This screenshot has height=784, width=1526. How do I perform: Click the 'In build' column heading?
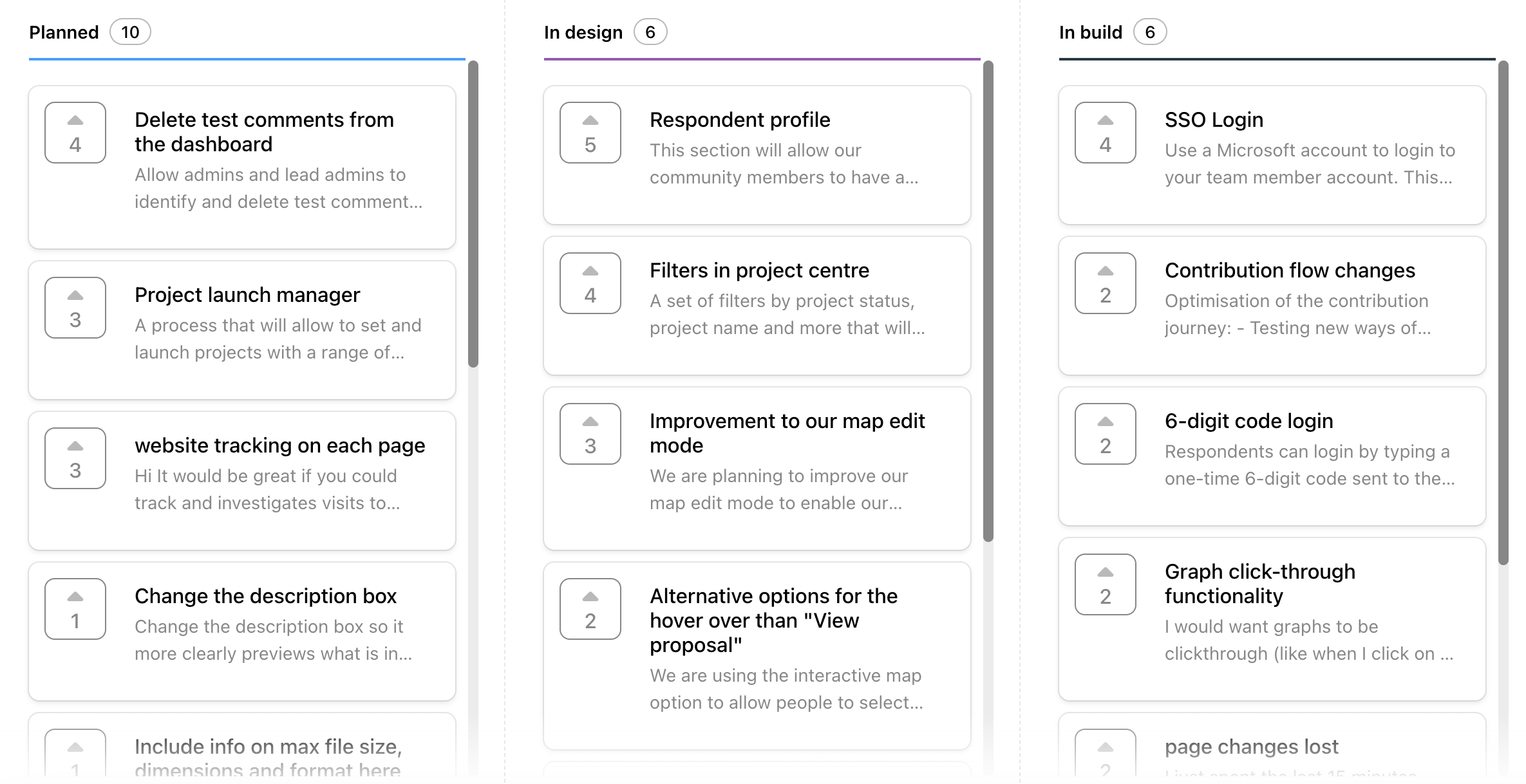(x=1090, y=32)
